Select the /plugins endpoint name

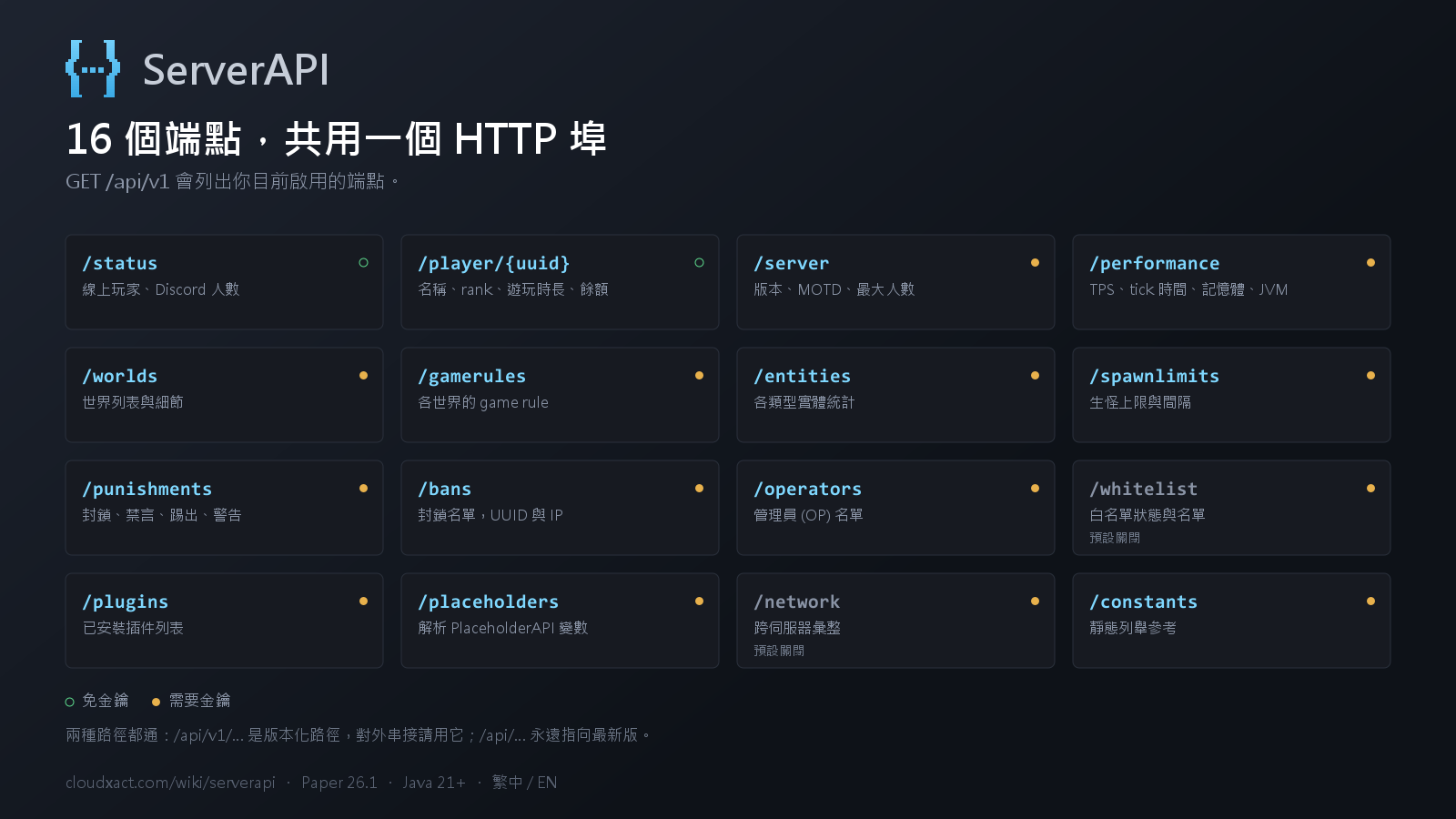[125, 602]
